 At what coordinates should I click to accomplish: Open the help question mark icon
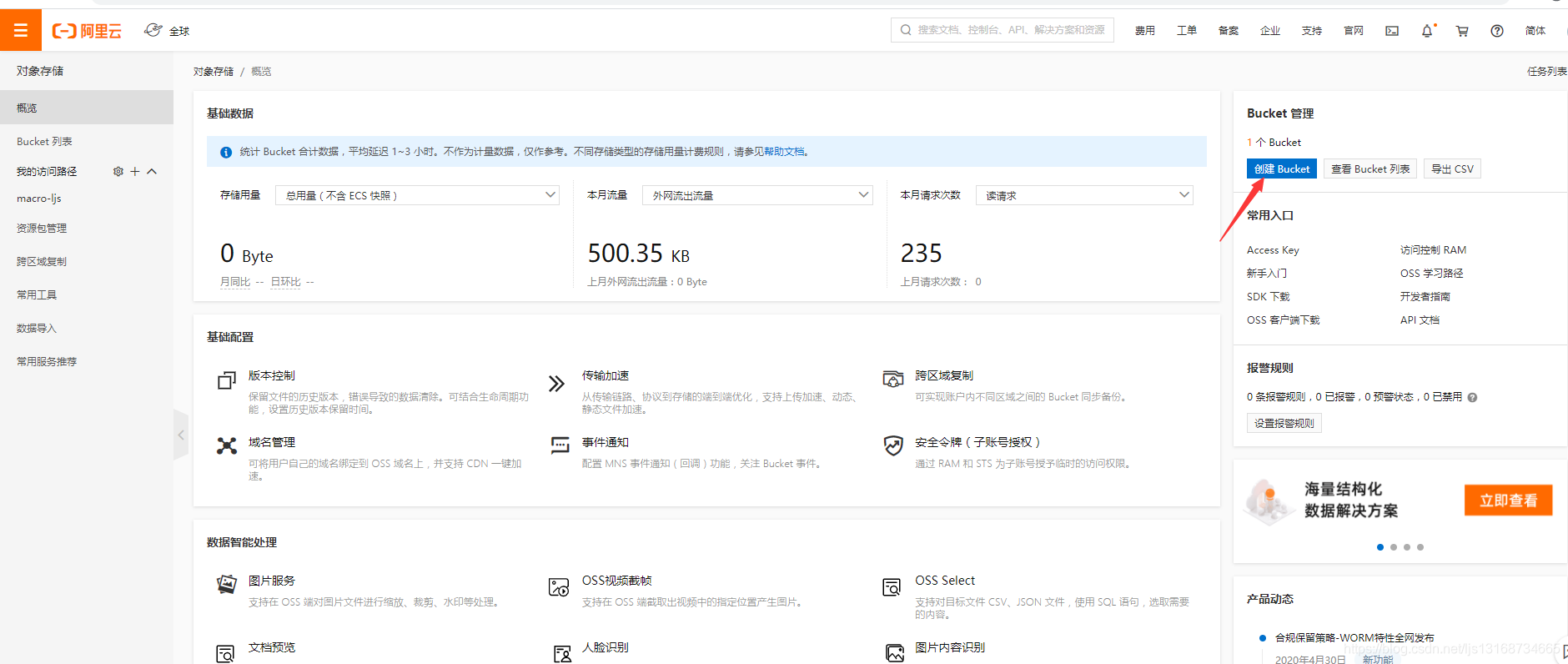1497,31
